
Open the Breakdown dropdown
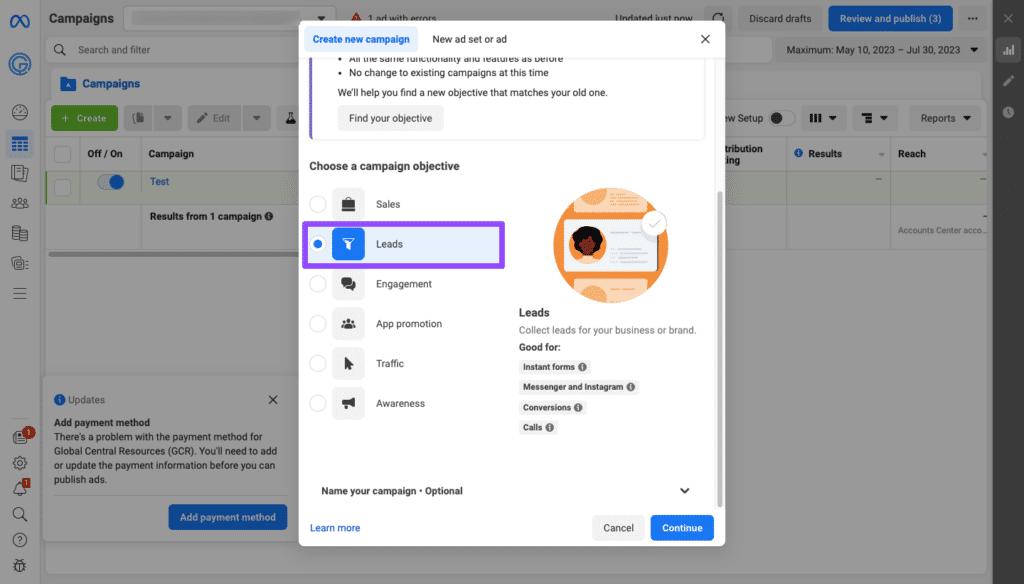click(x=874, y=118)
